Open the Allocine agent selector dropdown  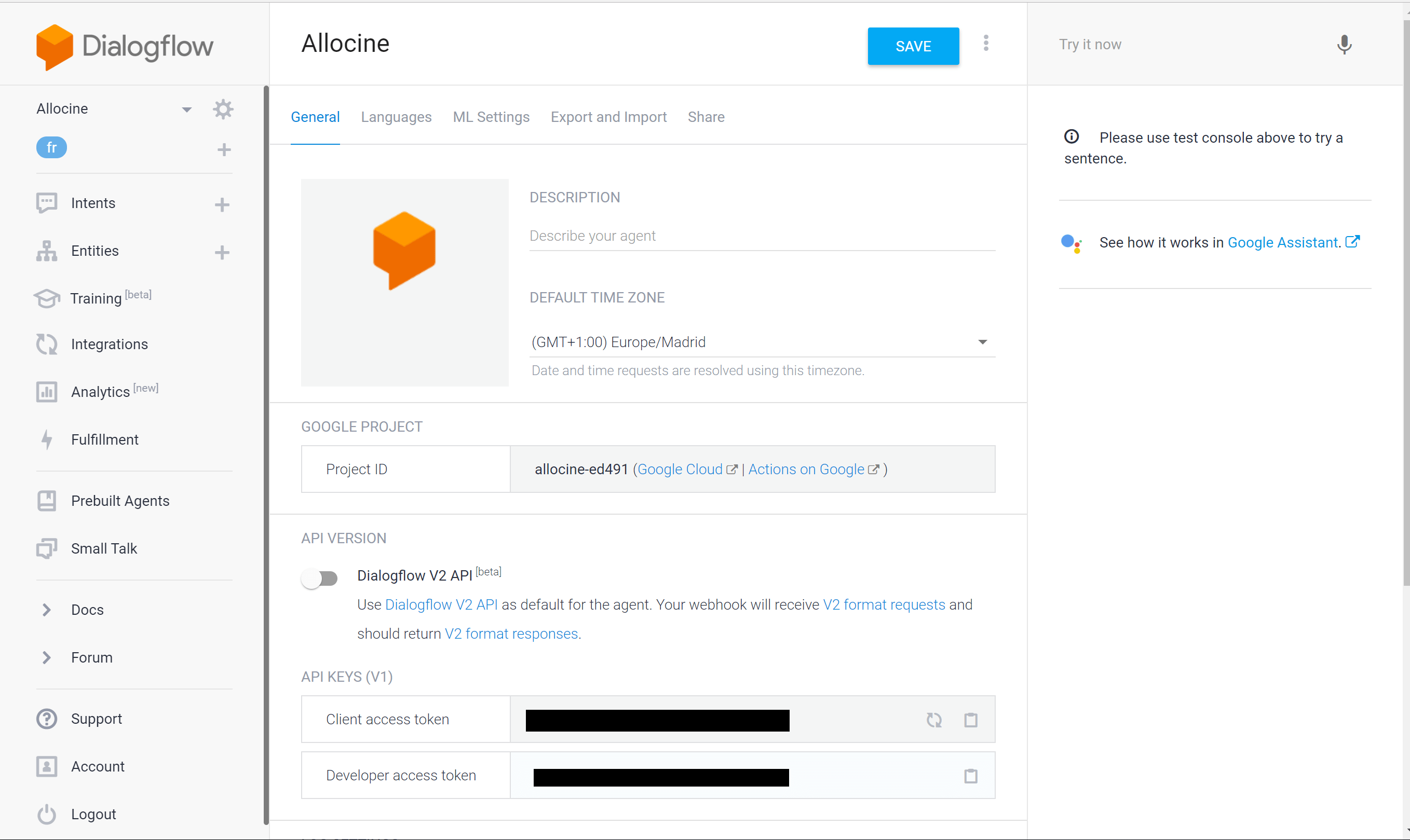tap(186, 109)
